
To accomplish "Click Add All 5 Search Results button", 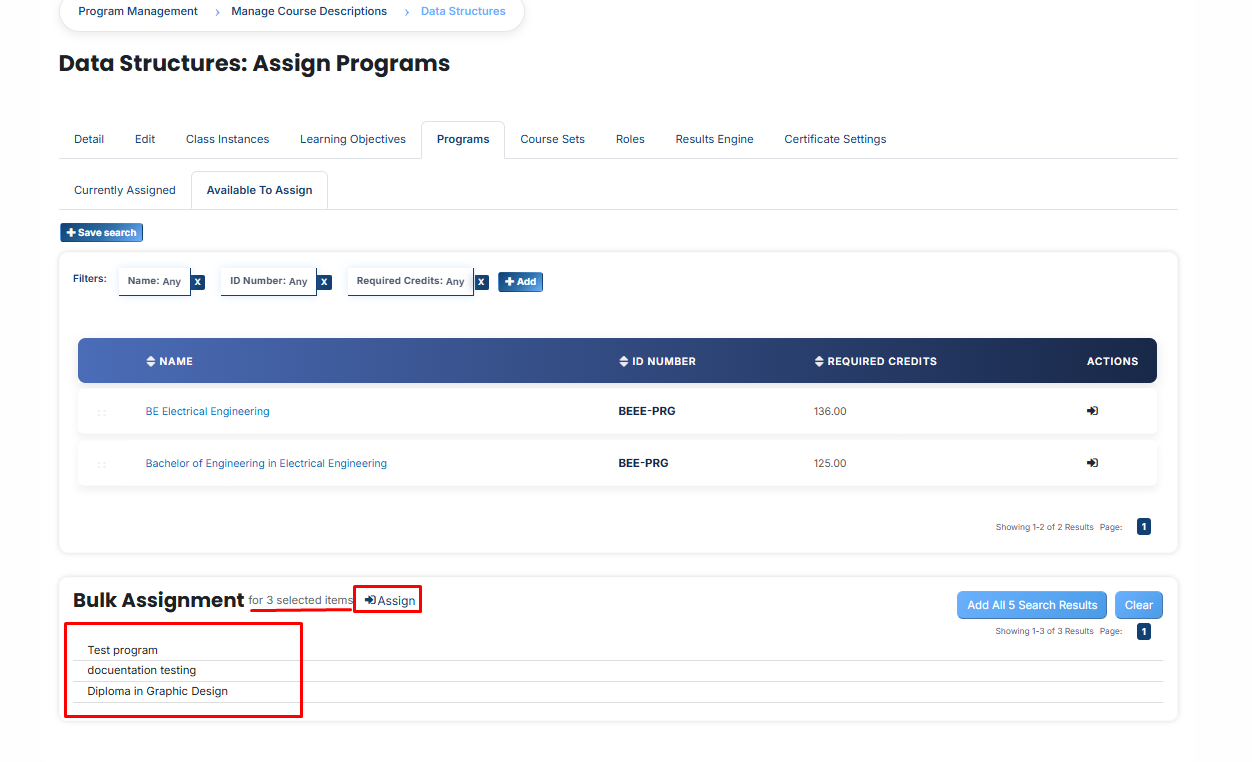I will pos(1032,605).
